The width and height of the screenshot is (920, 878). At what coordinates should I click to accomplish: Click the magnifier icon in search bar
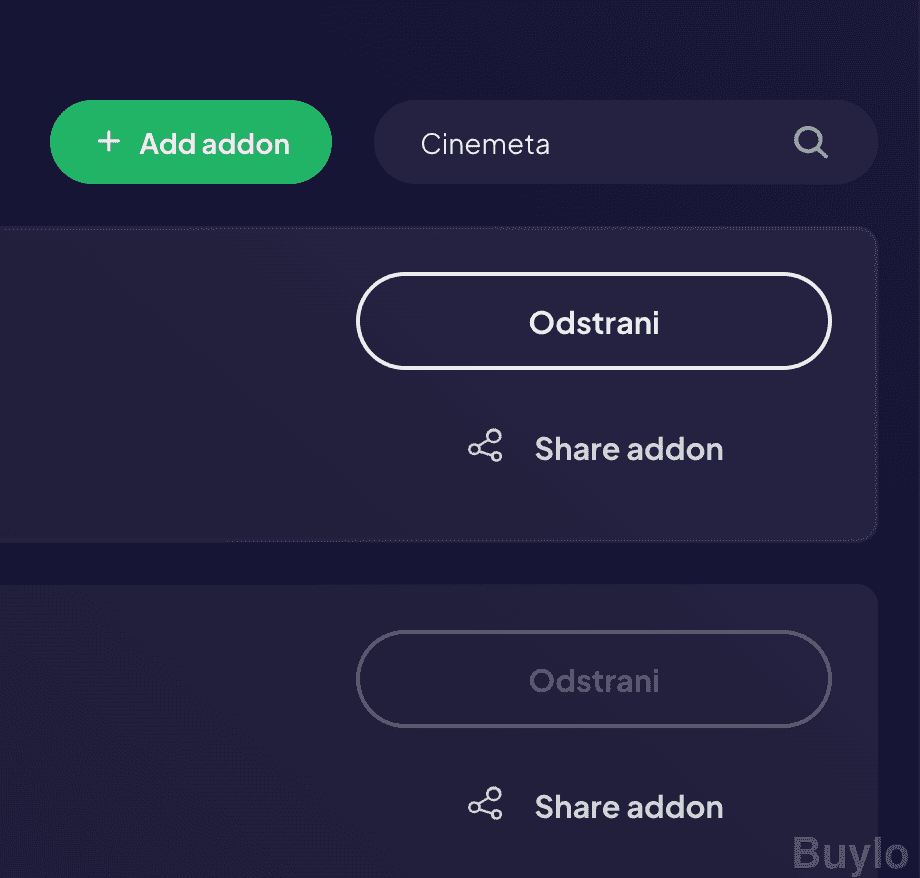(x=810, y=143)
